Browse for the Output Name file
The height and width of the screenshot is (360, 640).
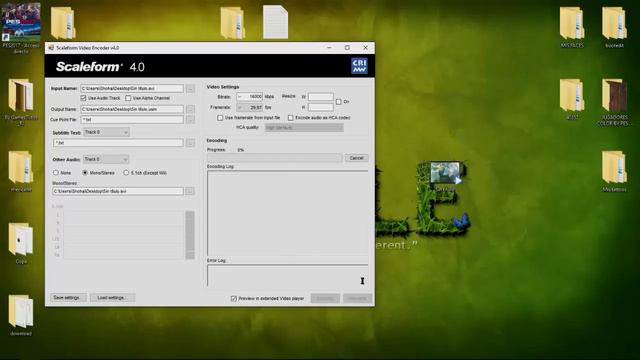coord(190,109)
